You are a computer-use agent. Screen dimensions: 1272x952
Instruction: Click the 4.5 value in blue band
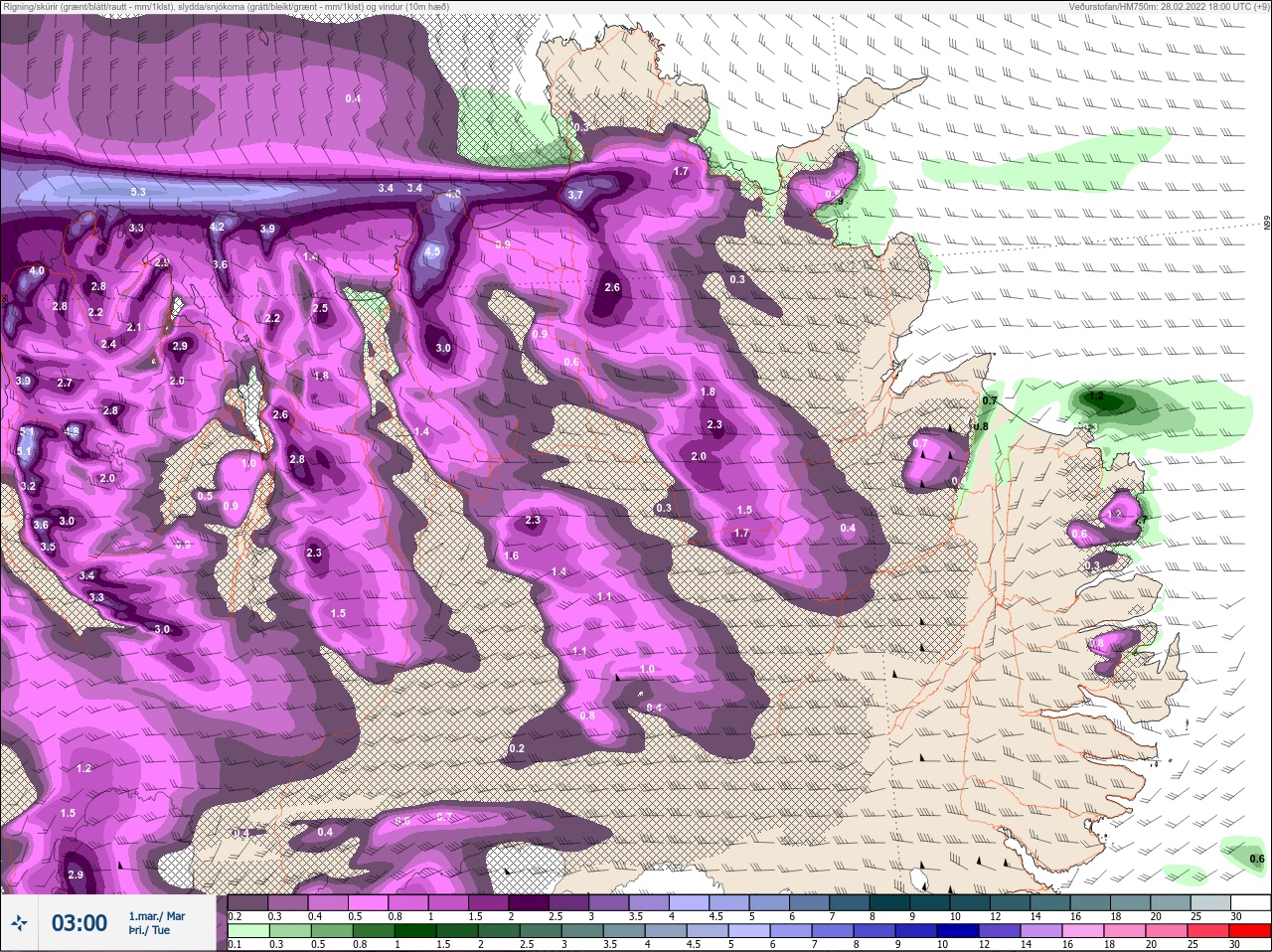[432, 252]
